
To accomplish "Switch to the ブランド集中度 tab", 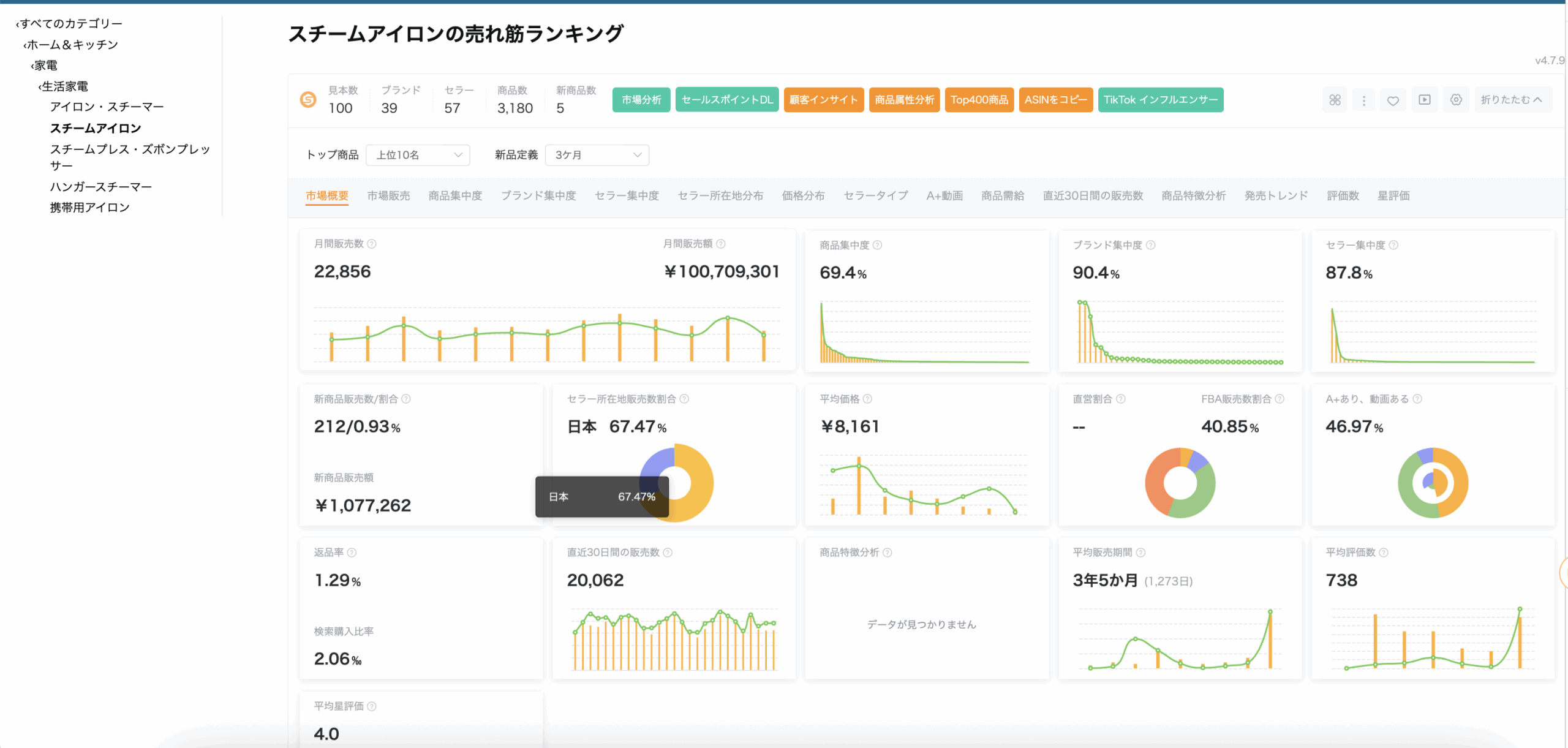I will [538, 195].
